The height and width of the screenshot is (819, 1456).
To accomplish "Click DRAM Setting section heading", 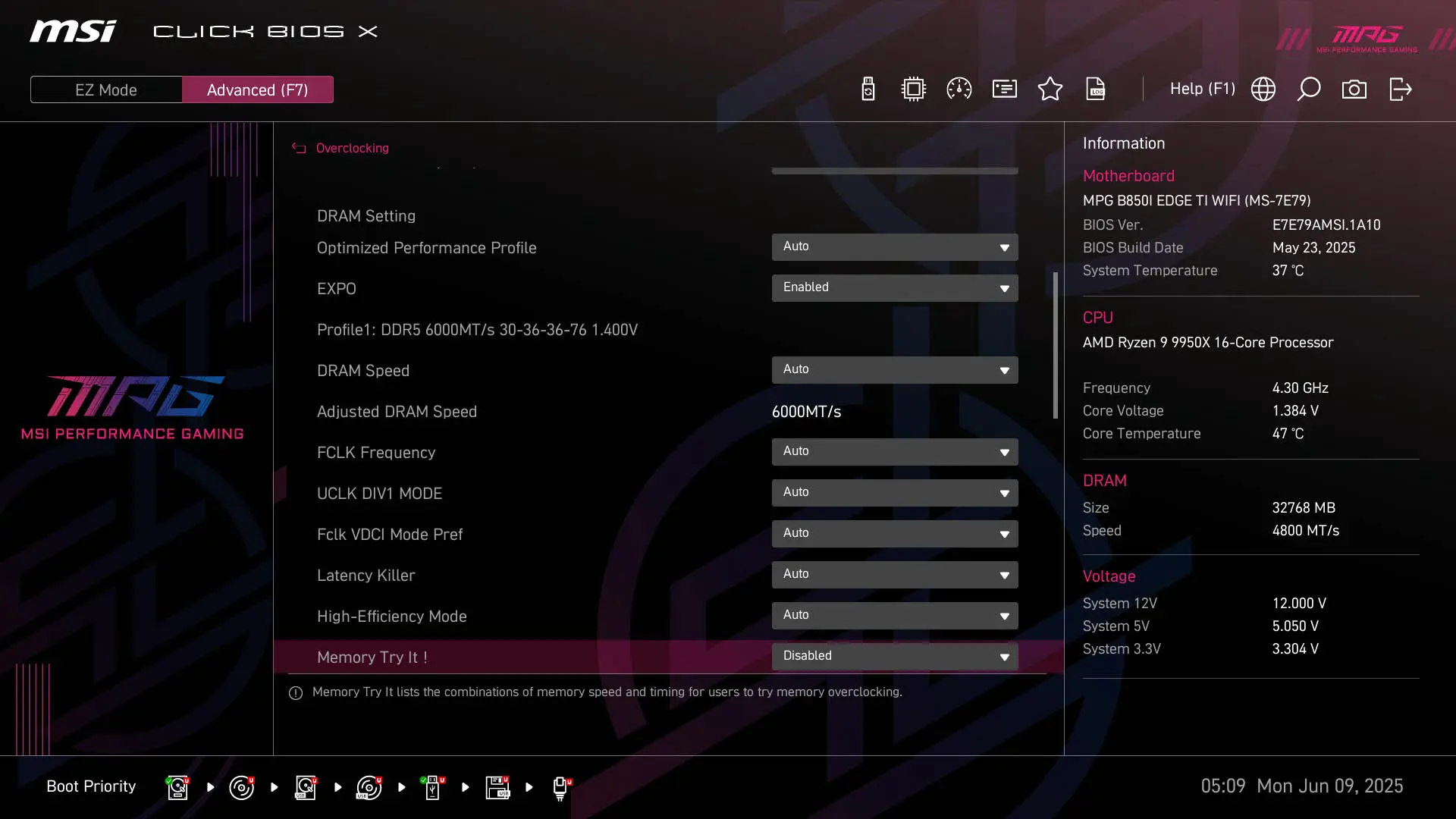I will click(x=366, y=216).
